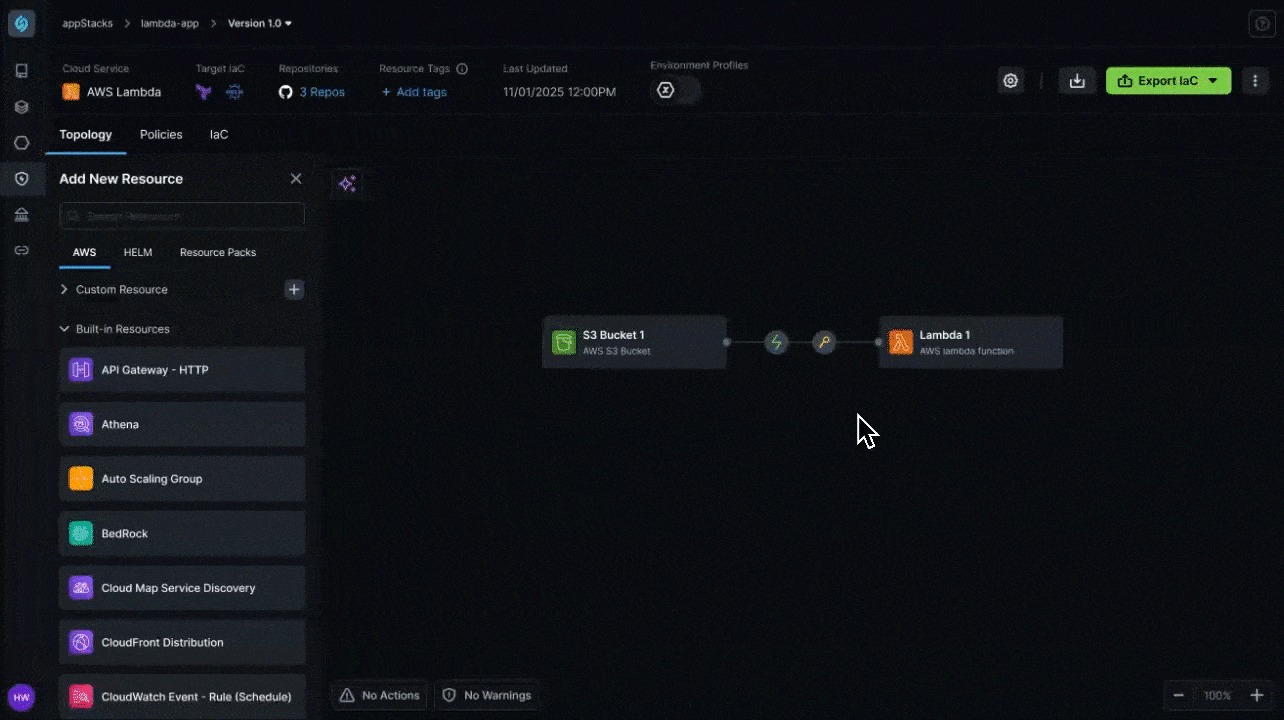
Task: Click the second target IaC icon
Action: point(235,92)
